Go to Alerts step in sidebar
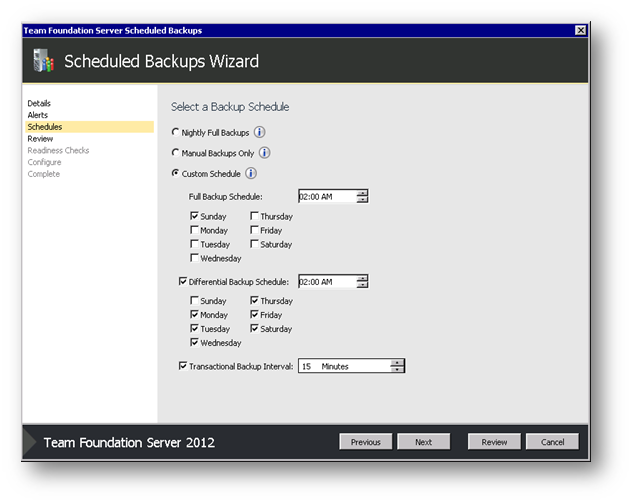The width and height of the screenshot is (633, 504). 38,115
